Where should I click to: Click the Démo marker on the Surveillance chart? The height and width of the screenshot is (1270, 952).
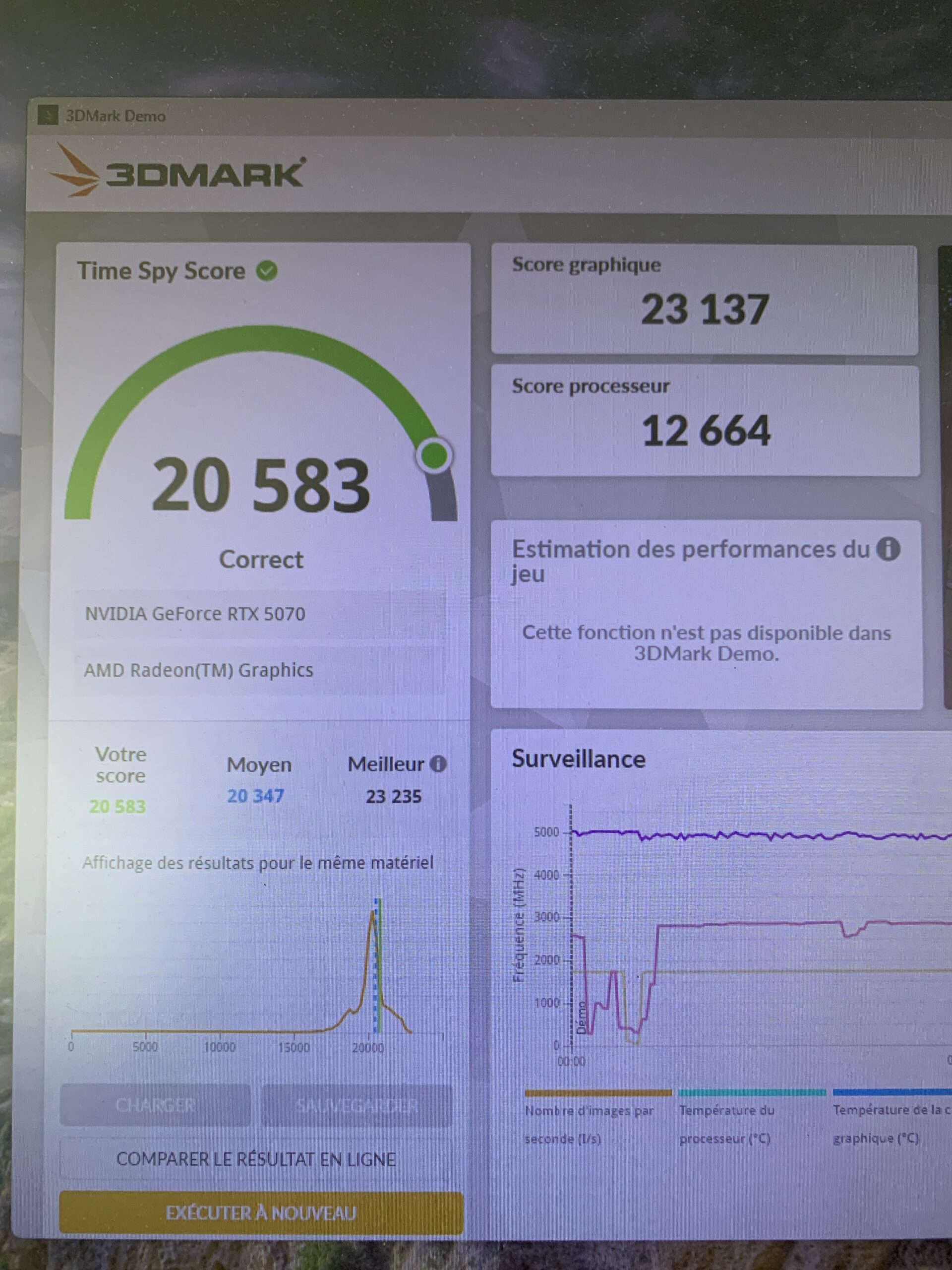(x=581, y=1017)
